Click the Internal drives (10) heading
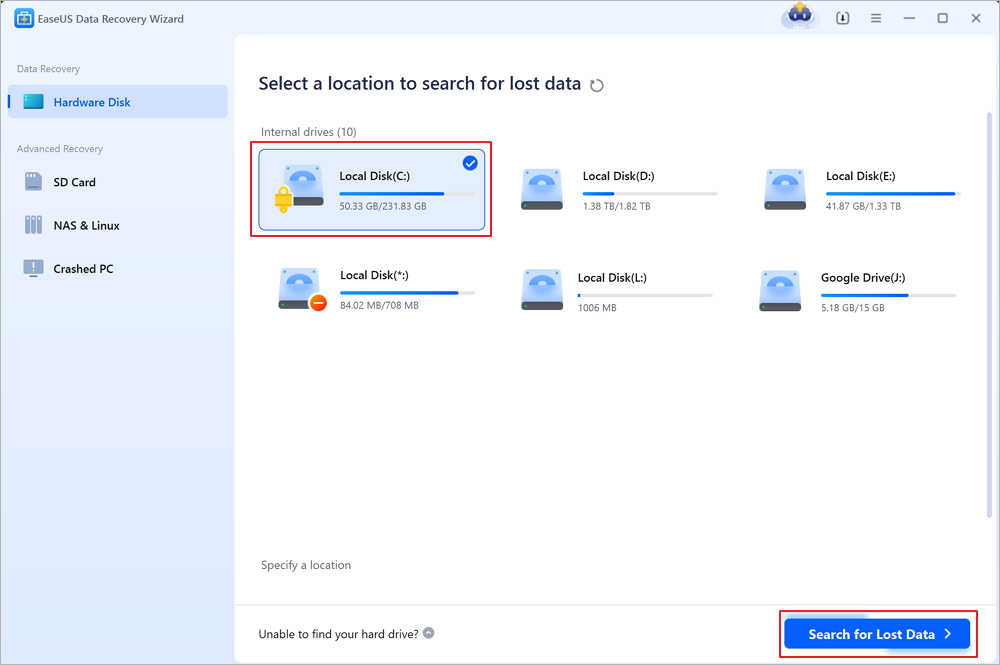This screenshot has height=665, width=1000. point(309,132)
